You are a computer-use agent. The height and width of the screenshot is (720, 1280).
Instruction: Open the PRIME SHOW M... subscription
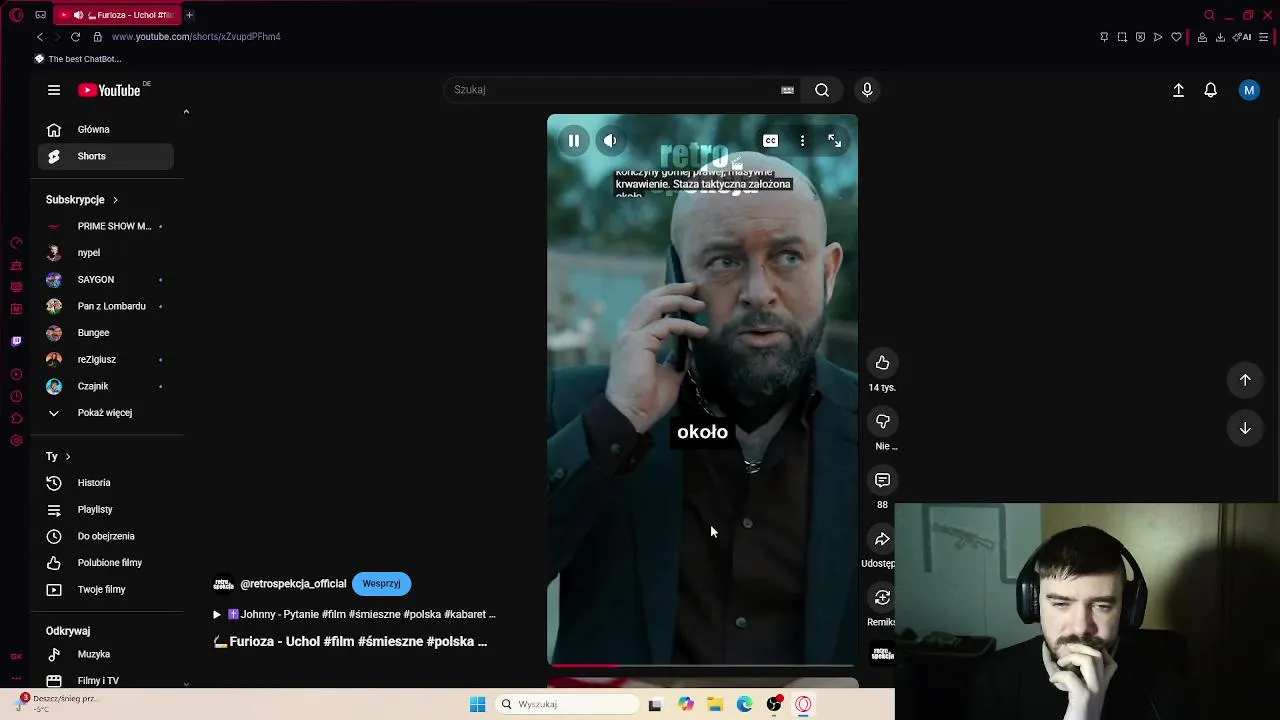(106, 226)
